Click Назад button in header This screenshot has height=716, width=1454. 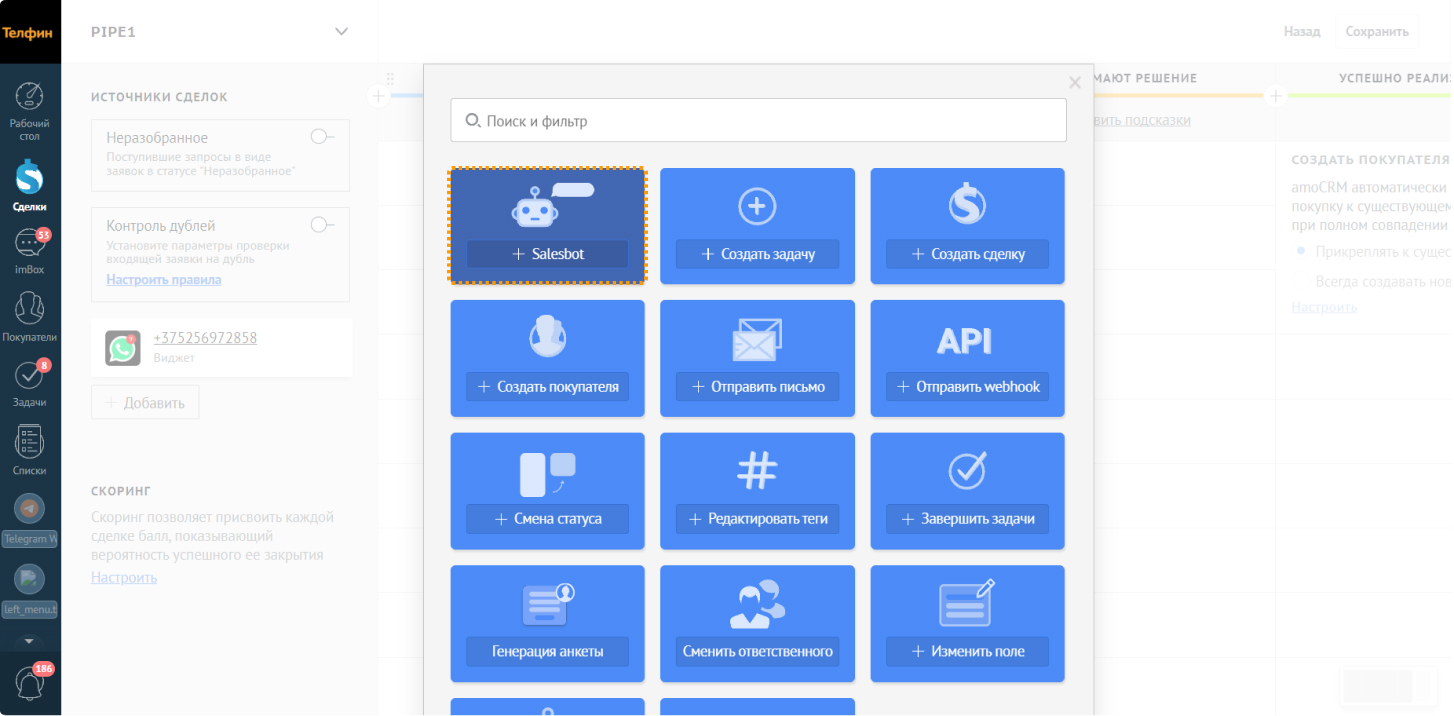coord(1301,32)
